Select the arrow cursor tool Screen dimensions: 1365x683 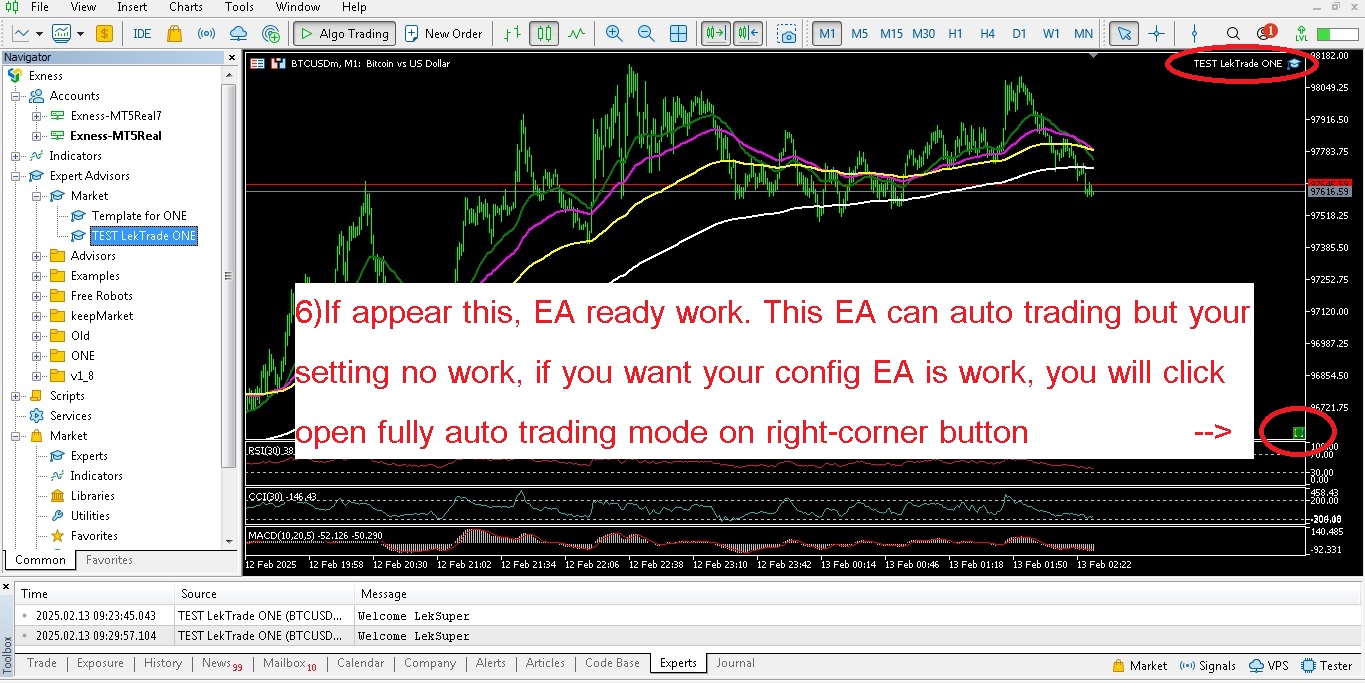pyautogui.click(x=1124, y=33)
